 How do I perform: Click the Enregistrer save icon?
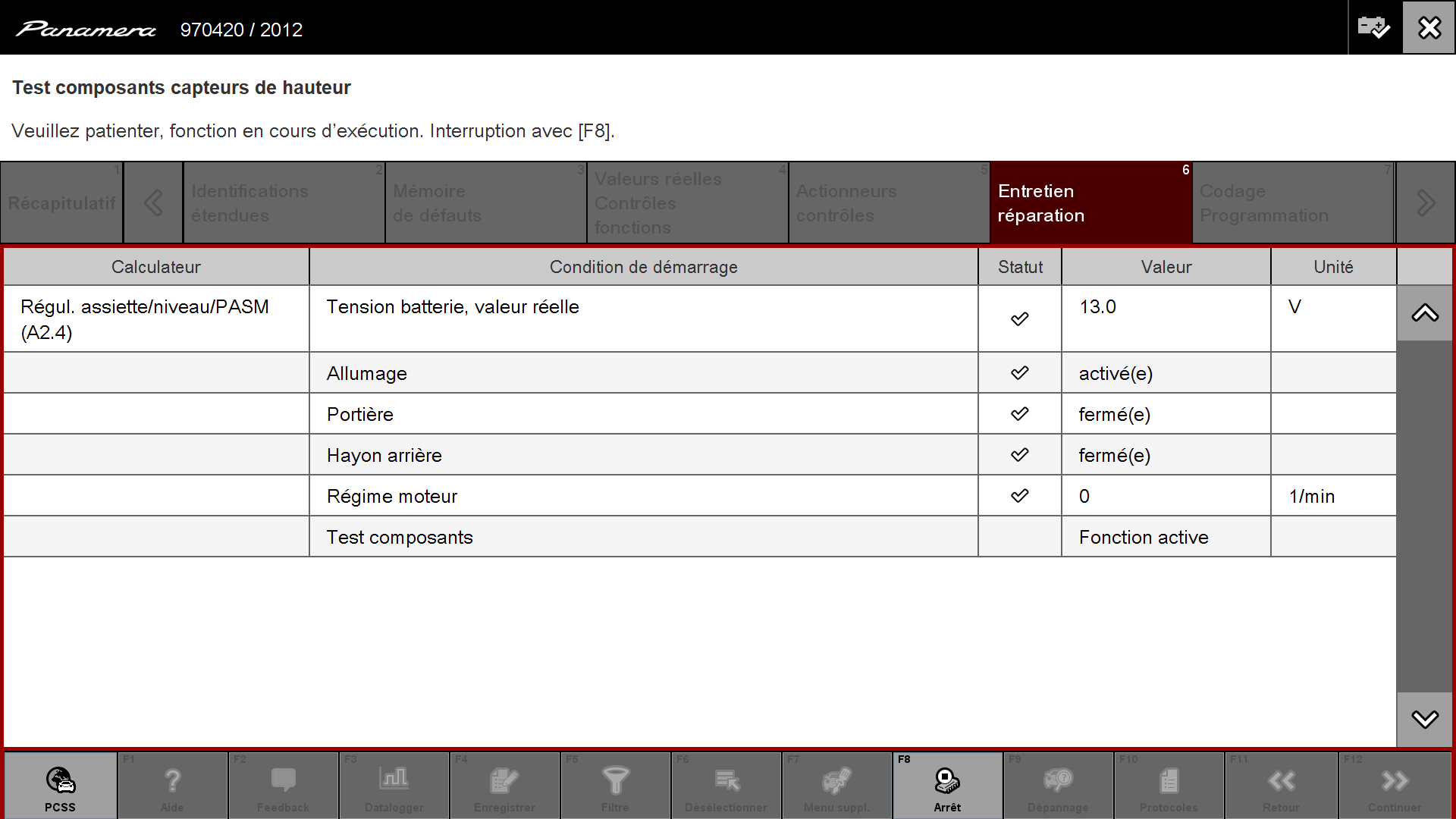click(x=504, y=786)
